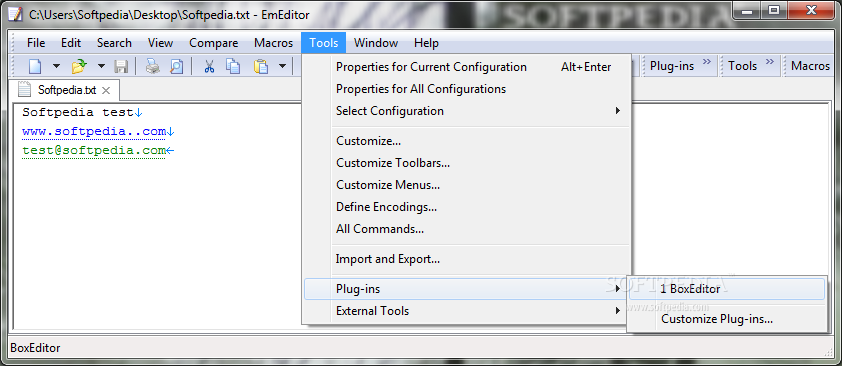This screenshot has height=366, width=842.
Task: Close the open Tools menu
Action: [324, 43]
